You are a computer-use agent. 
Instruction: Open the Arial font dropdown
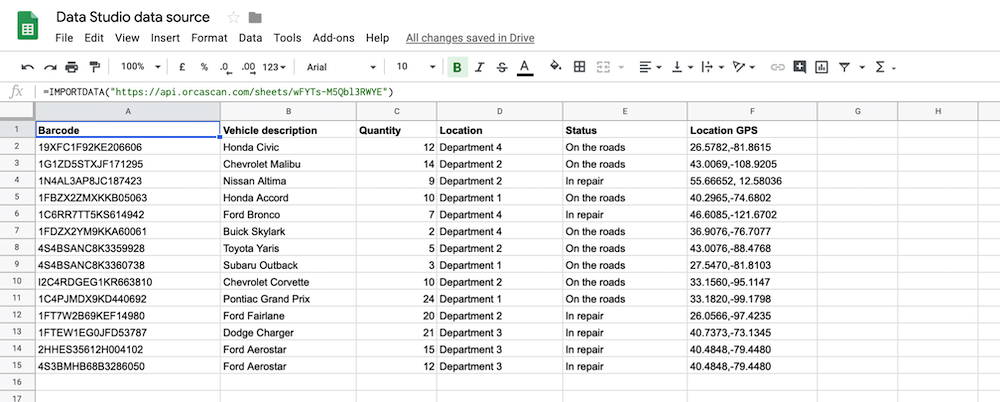coord(341,67)
